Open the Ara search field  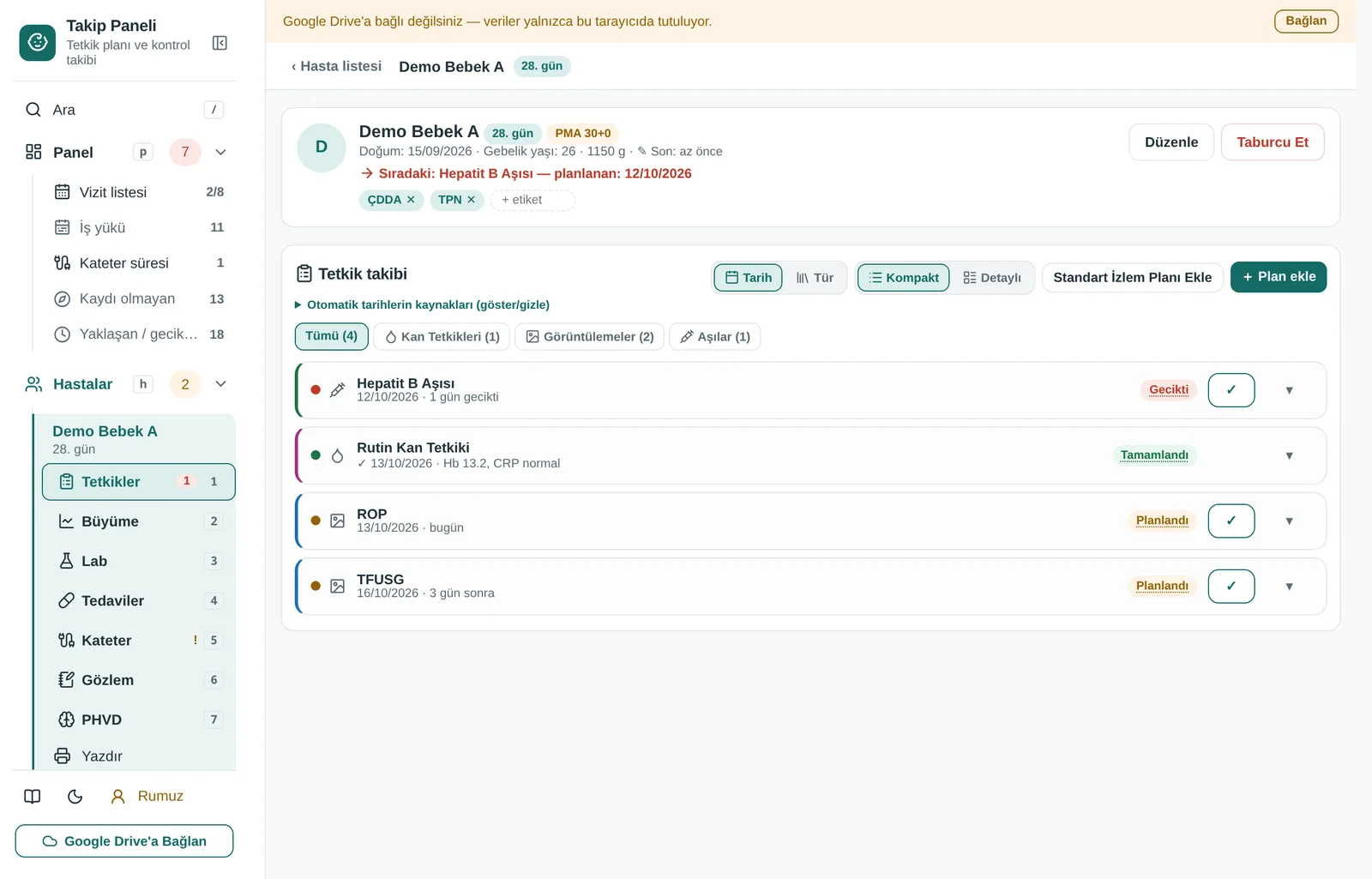point(124,110)
